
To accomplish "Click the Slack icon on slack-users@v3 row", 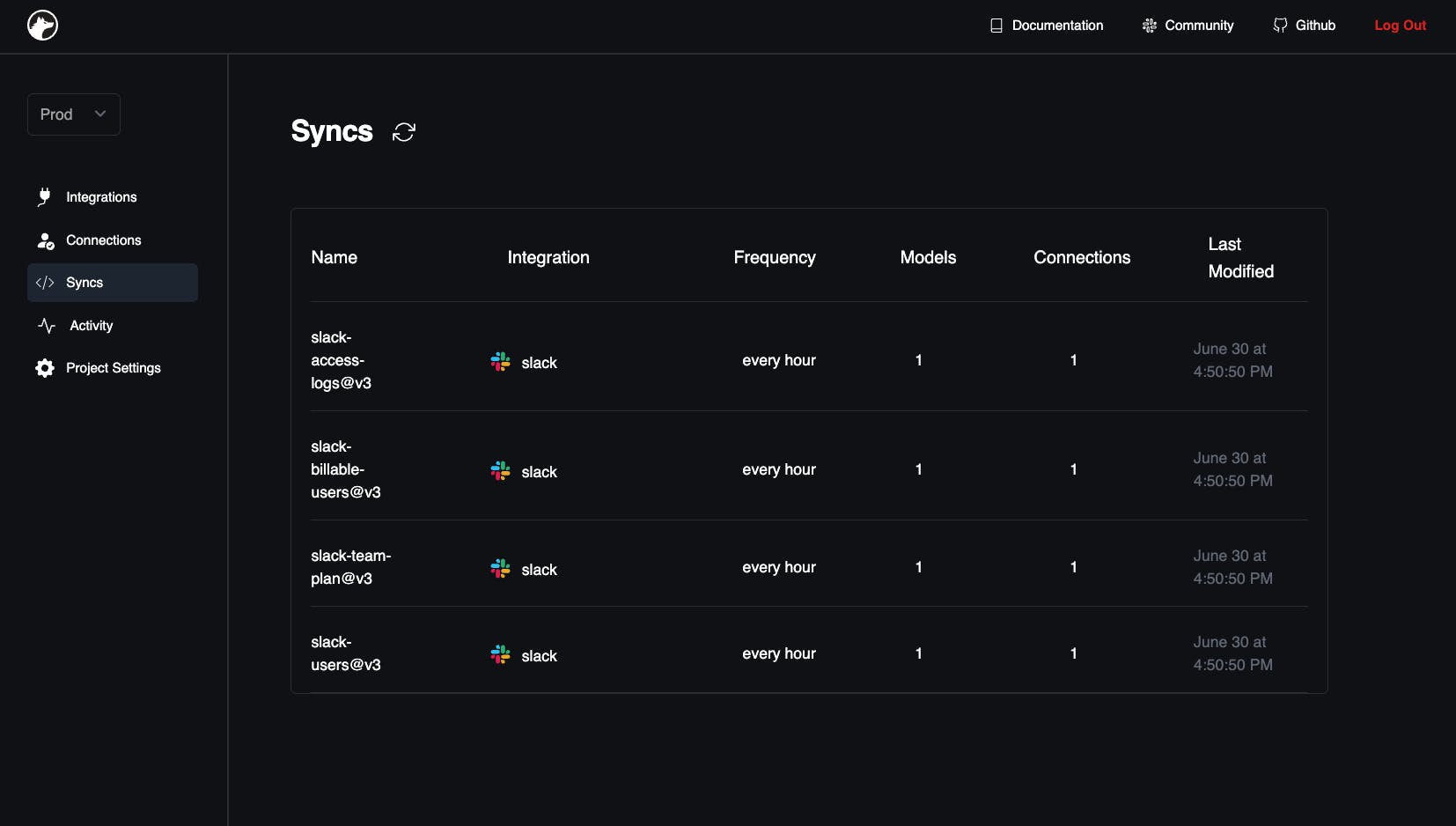I will click(x=501, y=654).
